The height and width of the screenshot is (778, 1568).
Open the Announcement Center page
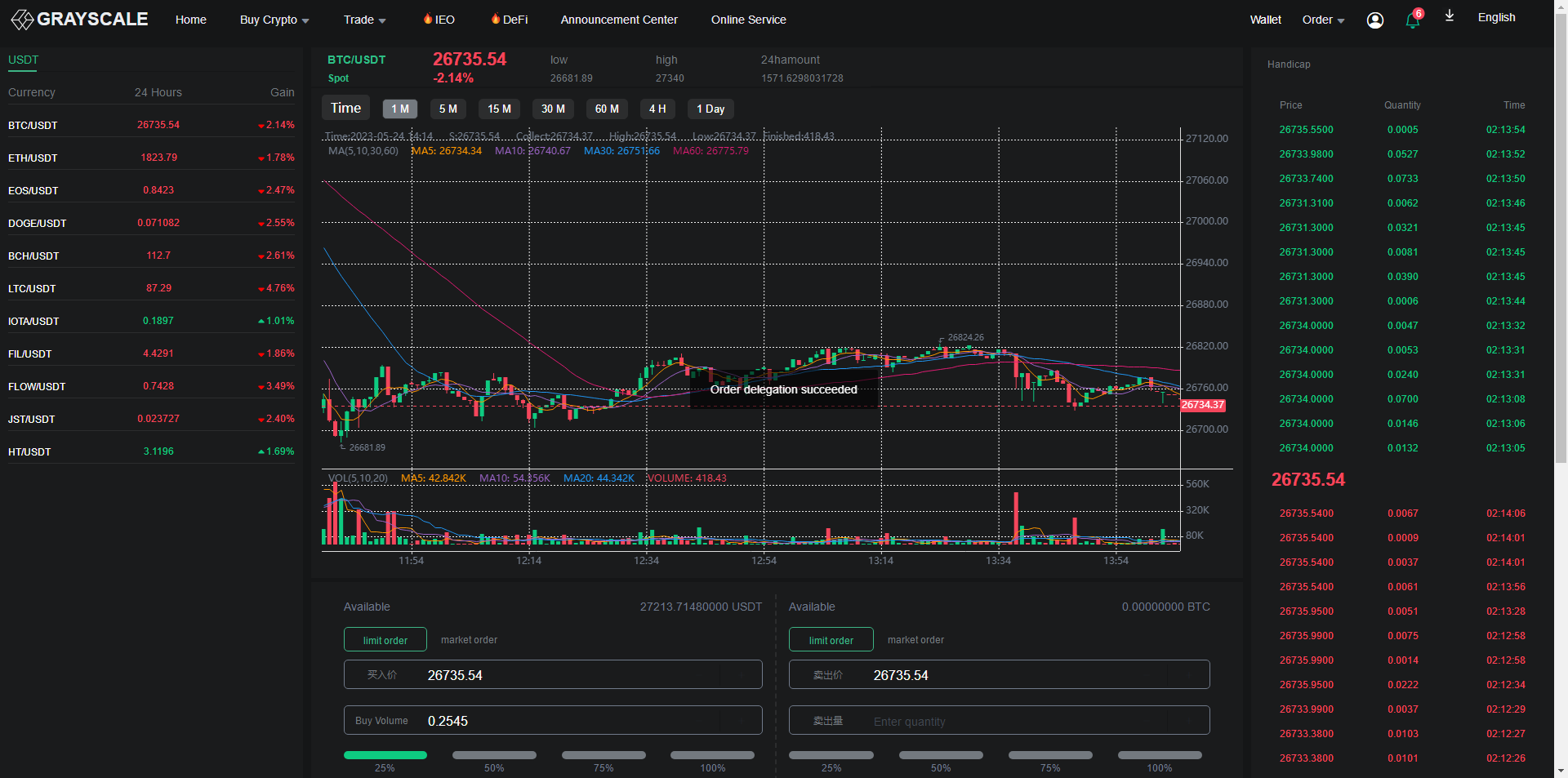(619, 20)
